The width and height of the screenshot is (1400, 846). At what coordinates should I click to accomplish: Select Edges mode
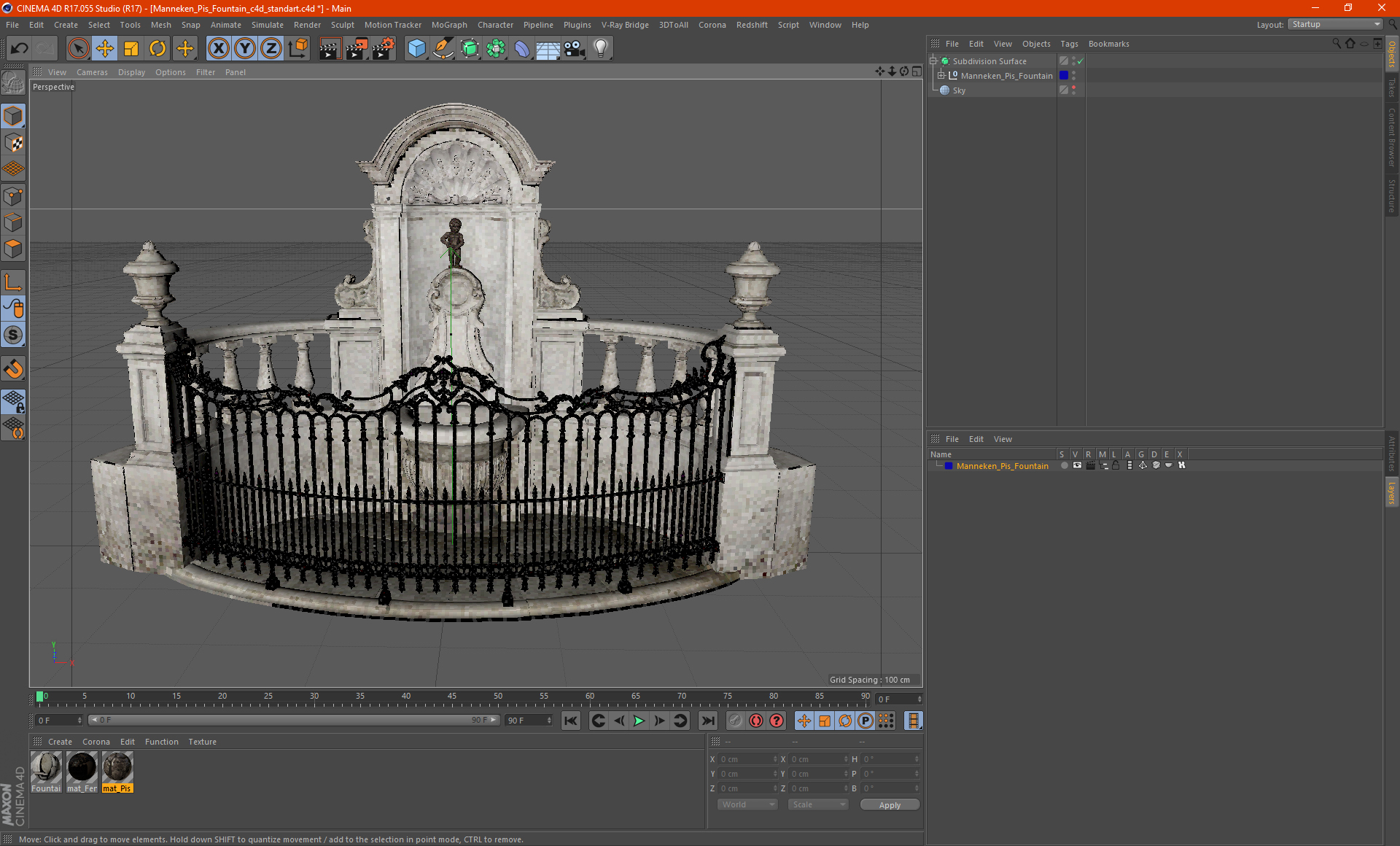click(x=13, y=222)
